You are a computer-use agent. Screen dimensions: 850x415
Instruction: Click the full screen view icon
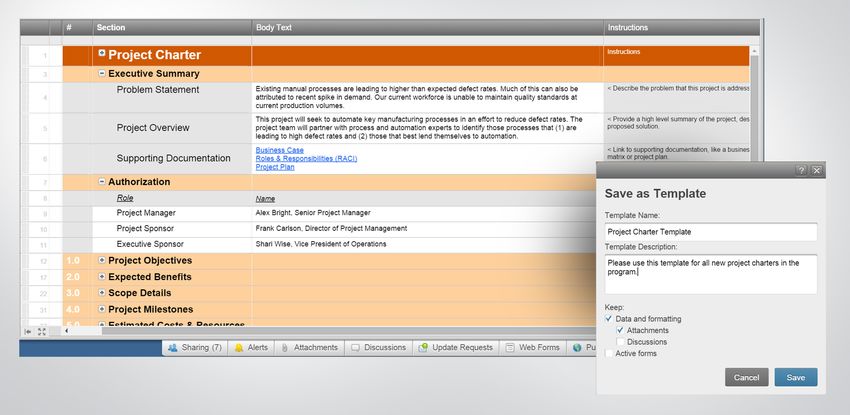[x=42, y=331]
